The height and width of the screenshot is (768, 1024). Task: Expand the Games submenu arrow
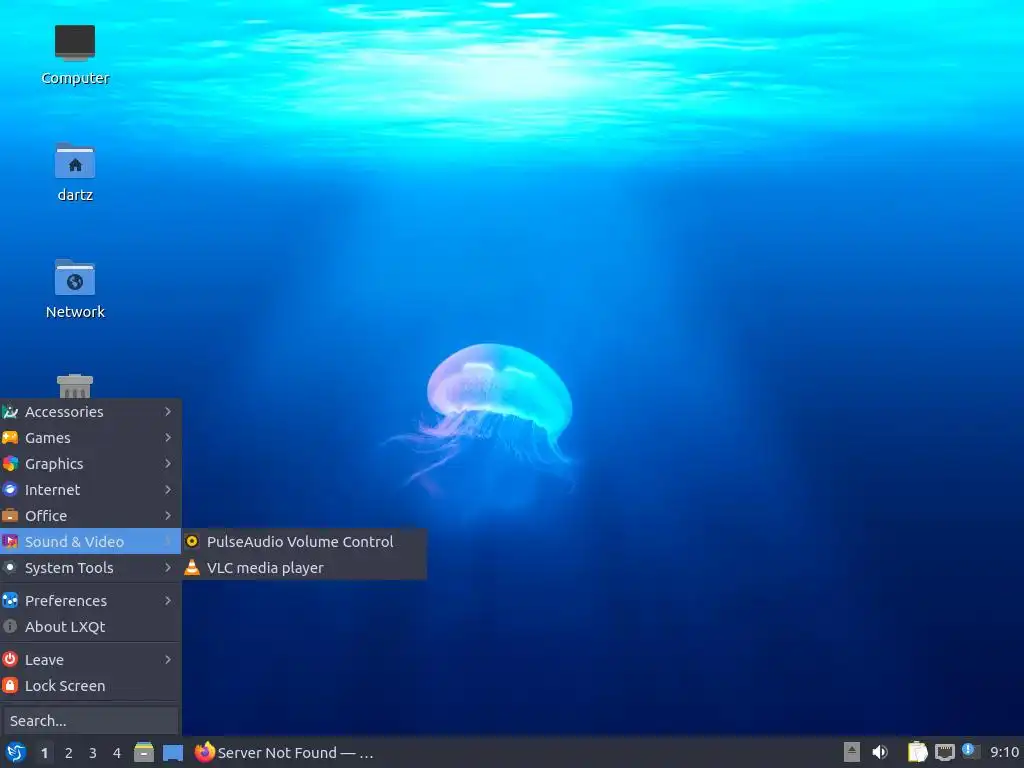click(x=168, y=438)
